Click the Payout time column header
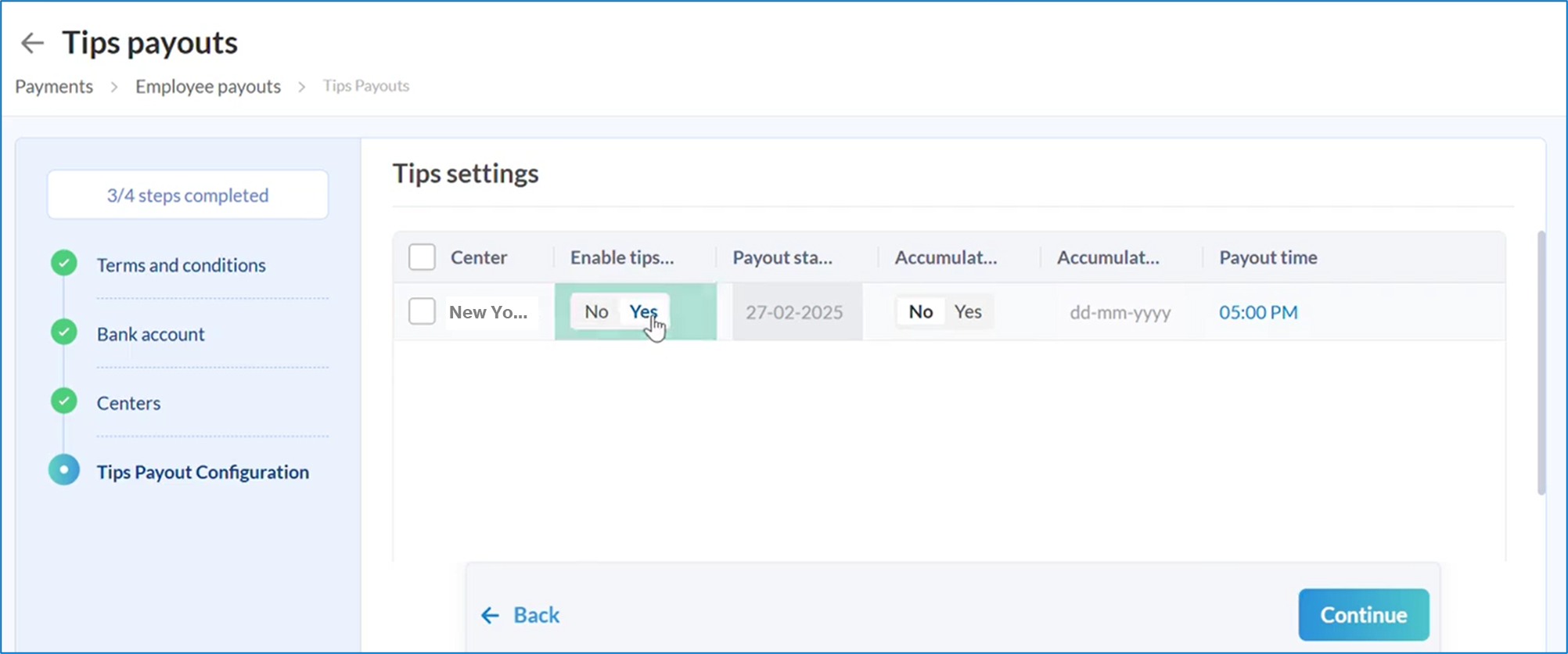The width and height of the screenshot is (1568, 654). 1268,257
